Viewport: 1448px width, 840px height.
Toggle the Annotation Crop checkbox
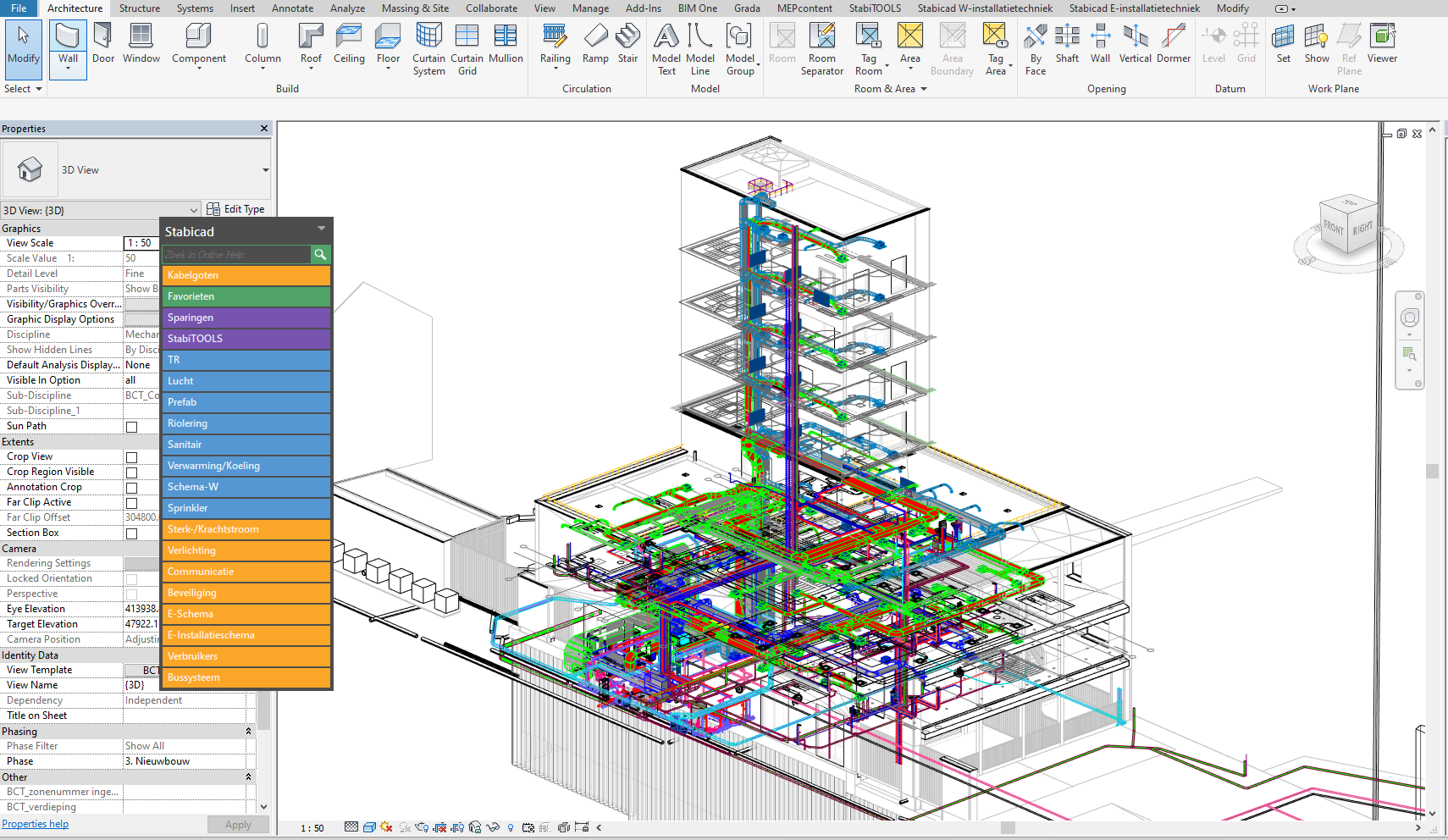pyautogui.click(x=131, y=488)
